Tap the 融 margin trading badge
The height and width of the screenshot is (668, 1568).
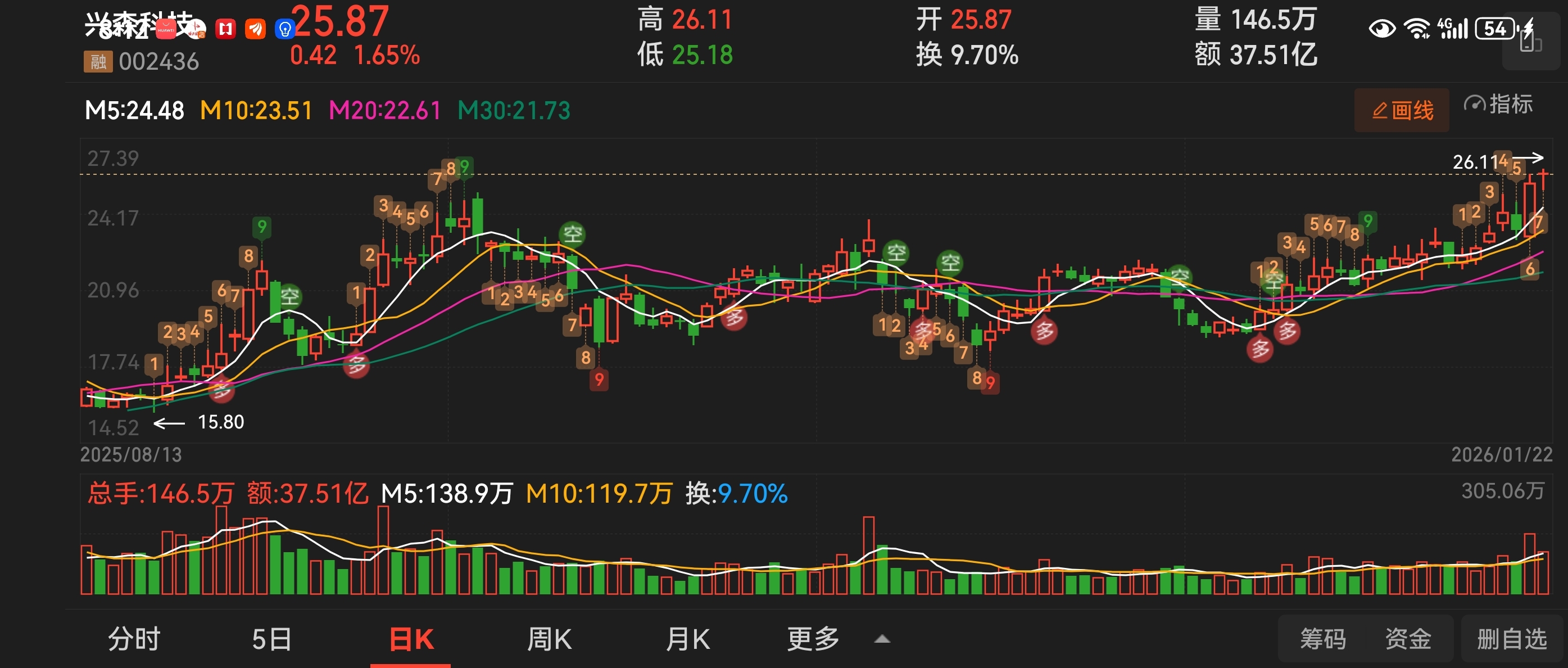[x=98, y=61]
